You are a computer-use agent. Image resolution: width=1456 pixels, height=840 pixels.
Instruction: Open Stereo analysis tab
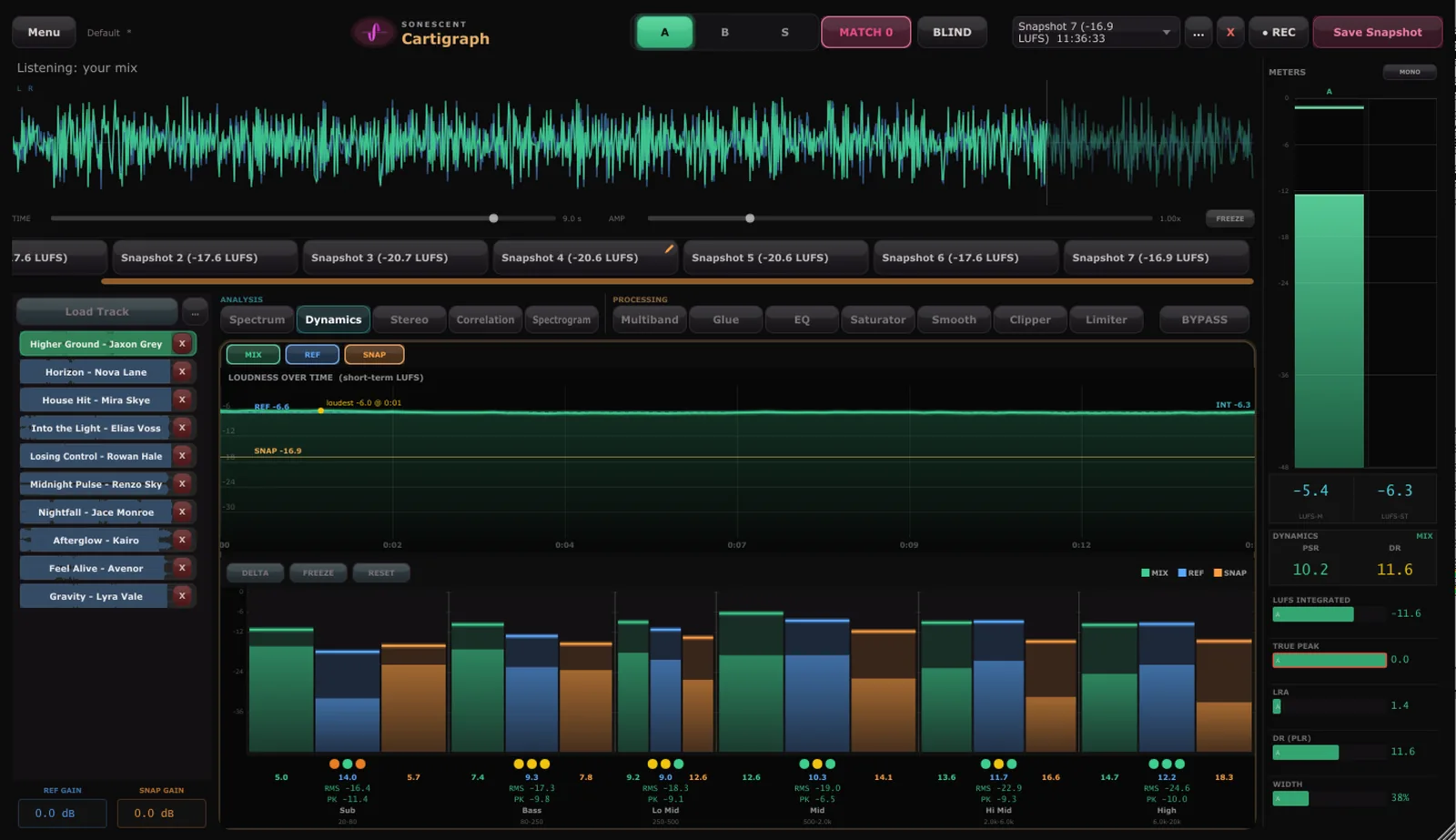pos(409,319)
